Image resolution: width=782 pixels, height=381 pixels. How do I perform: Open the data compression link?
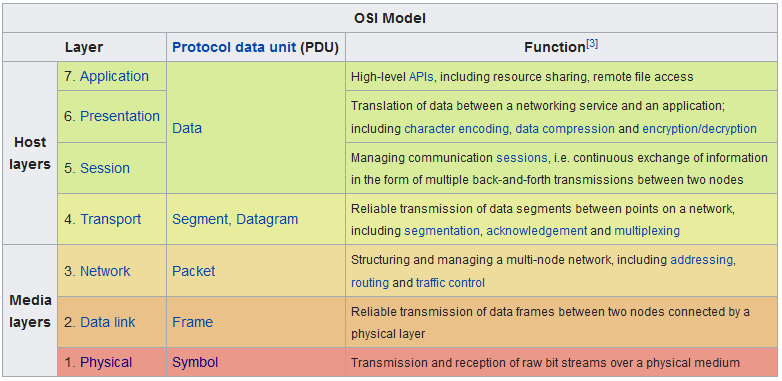(x=565, y=129)
